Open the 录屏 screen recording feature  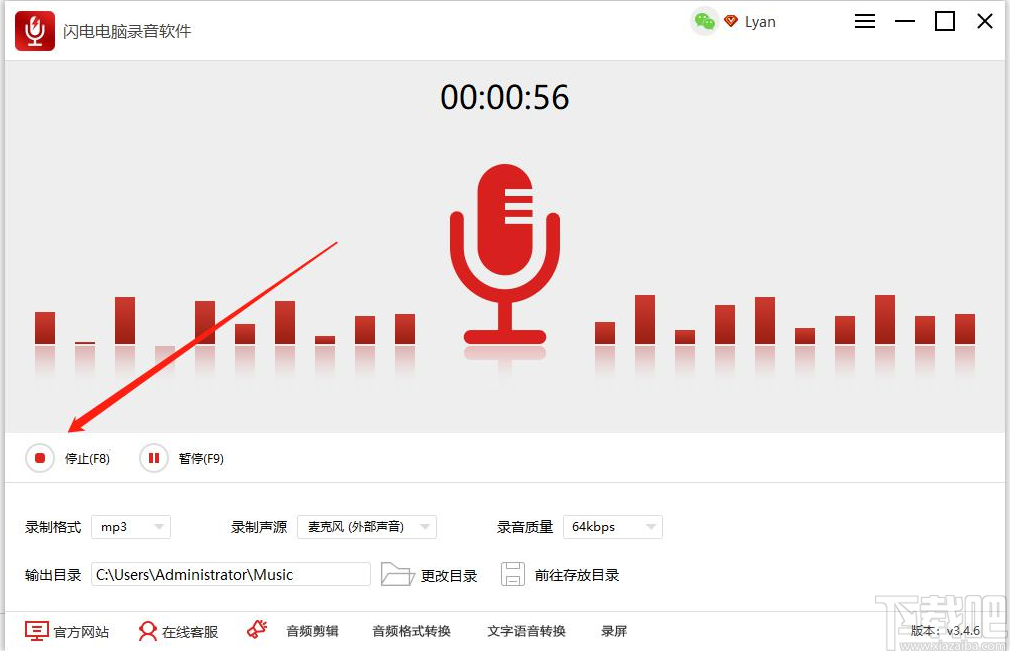pos(613,632)
